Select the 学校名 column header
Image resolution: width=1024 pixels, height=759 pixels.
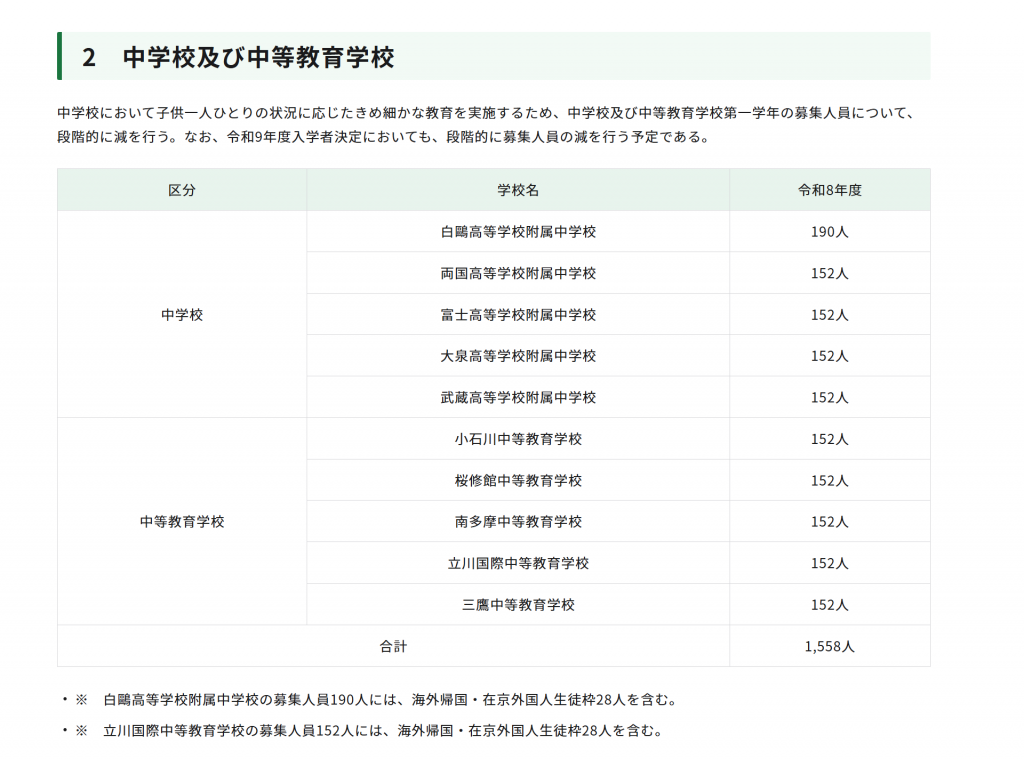click(x=520, y=190)
